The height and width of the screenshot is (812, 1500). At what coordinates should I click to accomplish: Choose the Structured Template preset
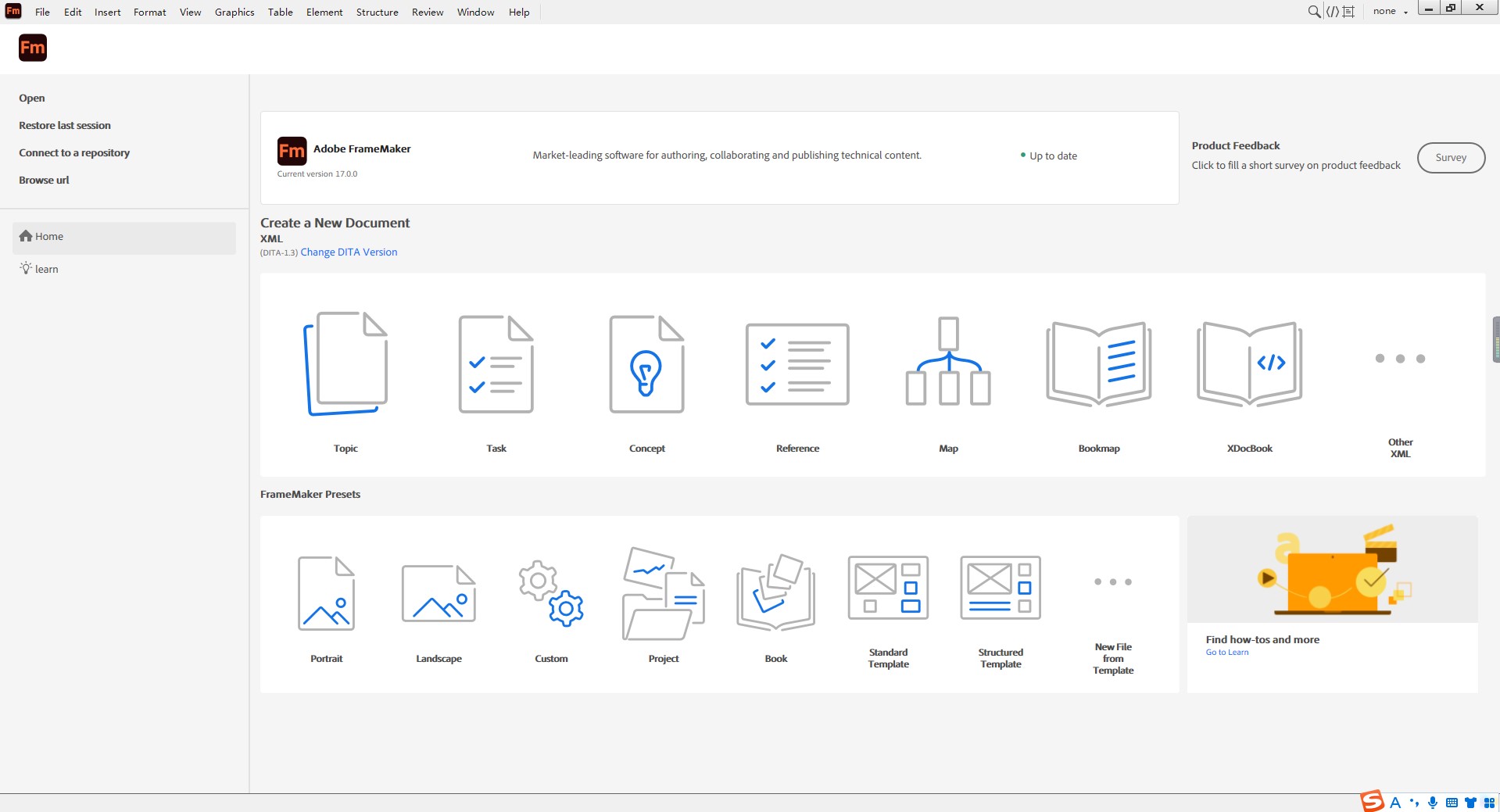(x=1001, y=588)
